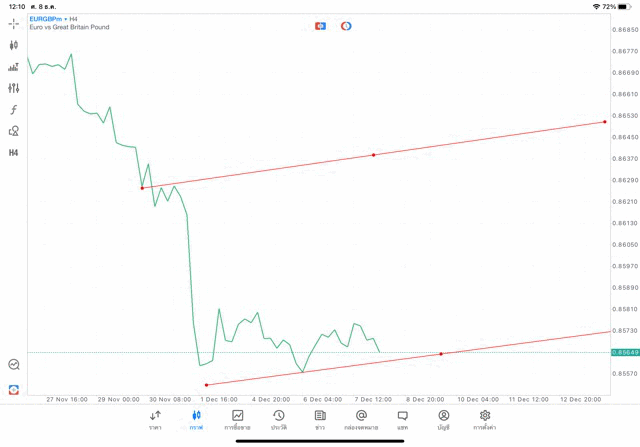Viewport: 640px width, 447px height.
Task: Open chart settings sliders icon
Action: pos(14,88)
